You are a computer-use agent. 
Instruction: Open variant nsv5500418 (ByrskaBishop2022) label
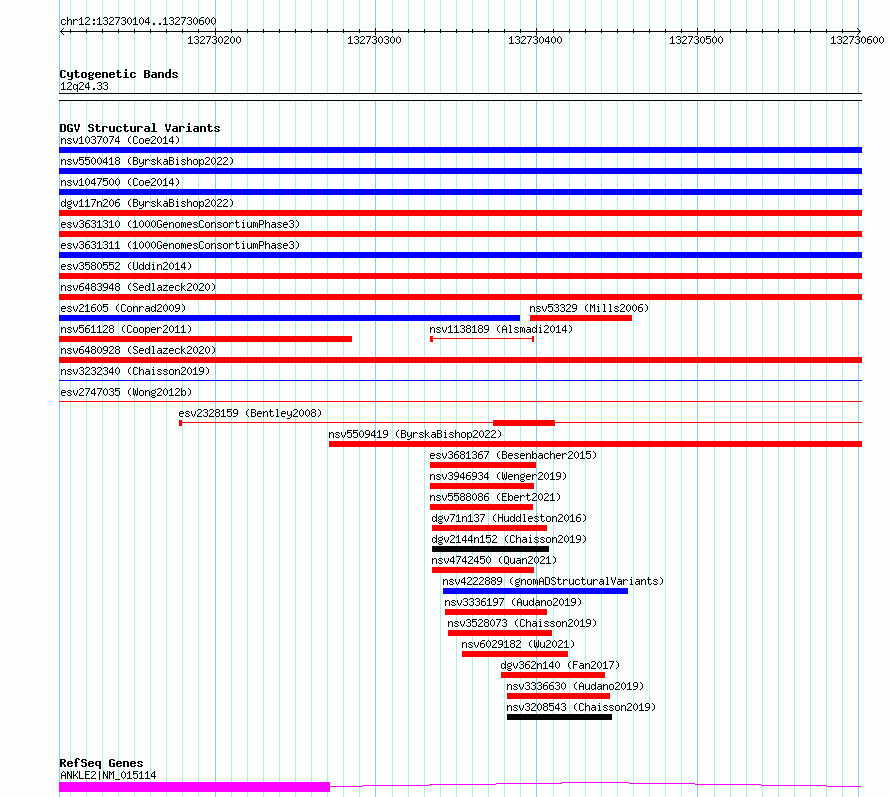147,161
